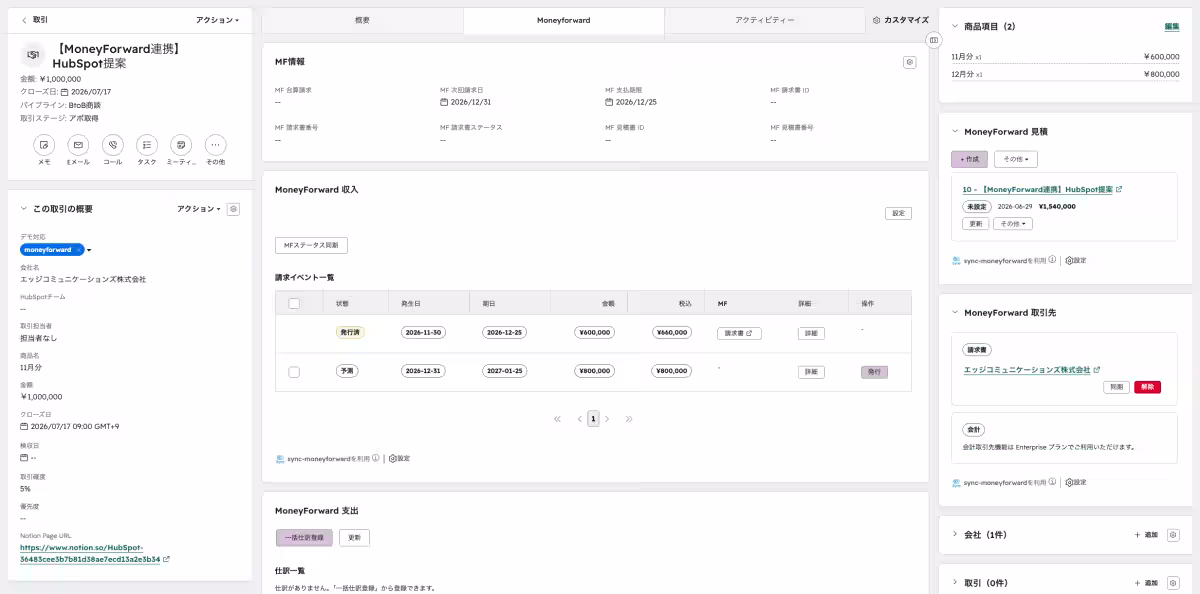This screenshot has height=594, width=1200.
Task: Go to the first page of events
Action: coord(557,419)
